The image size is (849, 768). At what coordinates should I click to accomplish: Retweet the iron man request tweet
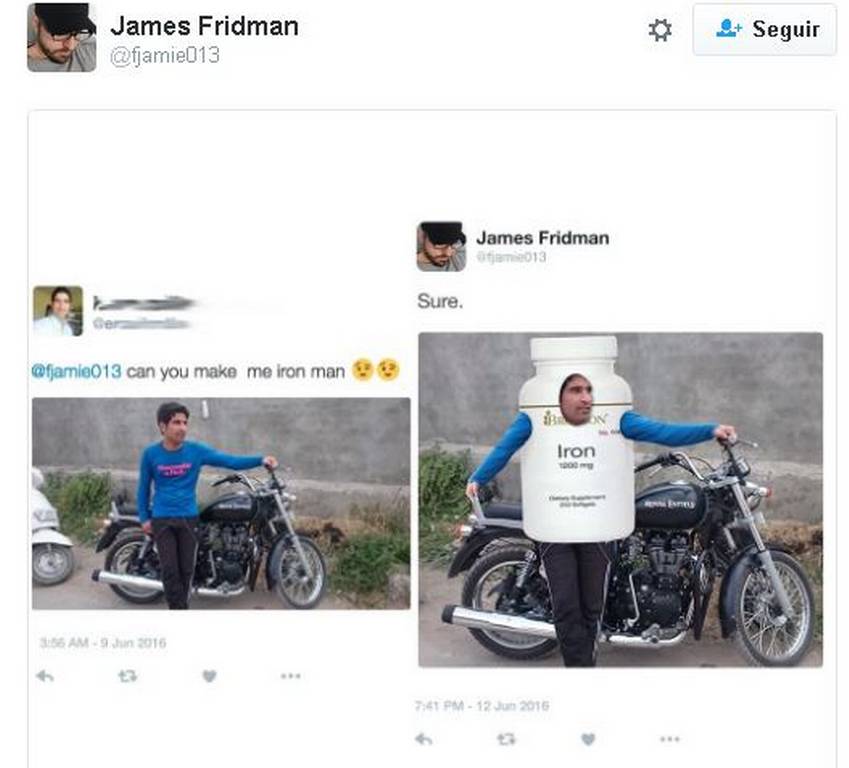pyautogui.click(x=127, y=676)
